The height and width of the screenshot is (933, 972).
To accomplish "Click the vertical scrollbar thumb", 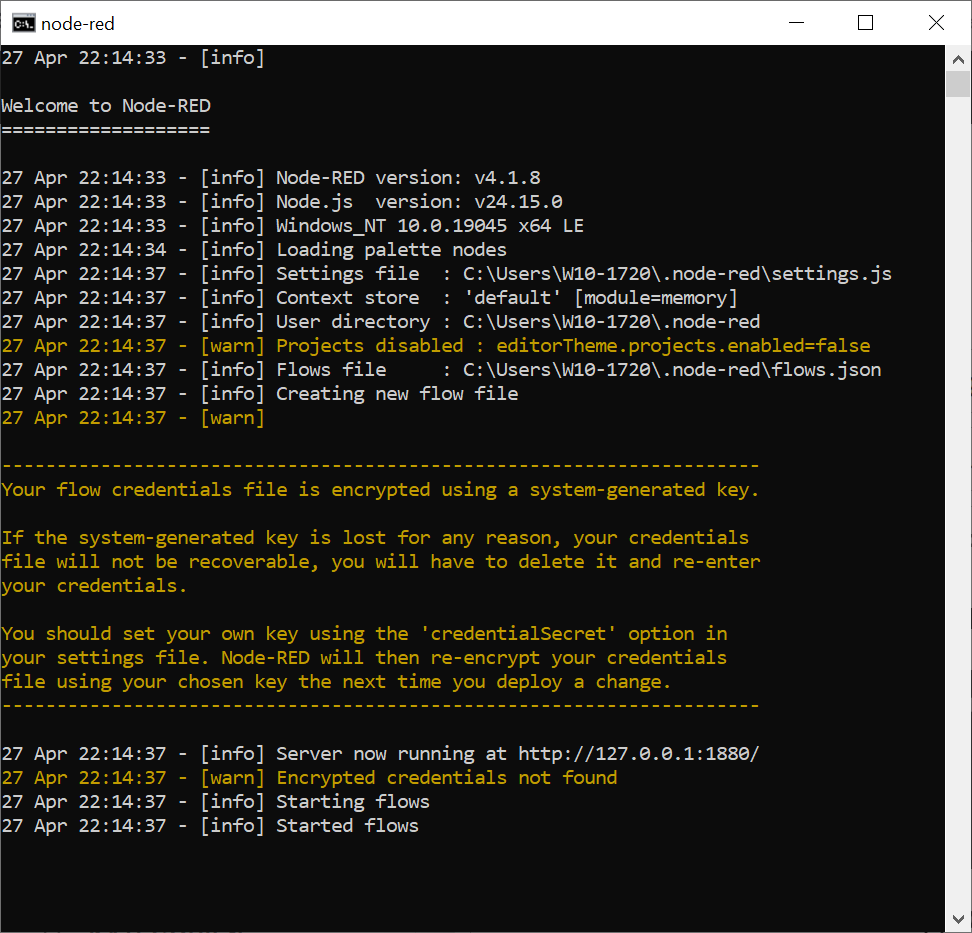I will pos(958,84).
